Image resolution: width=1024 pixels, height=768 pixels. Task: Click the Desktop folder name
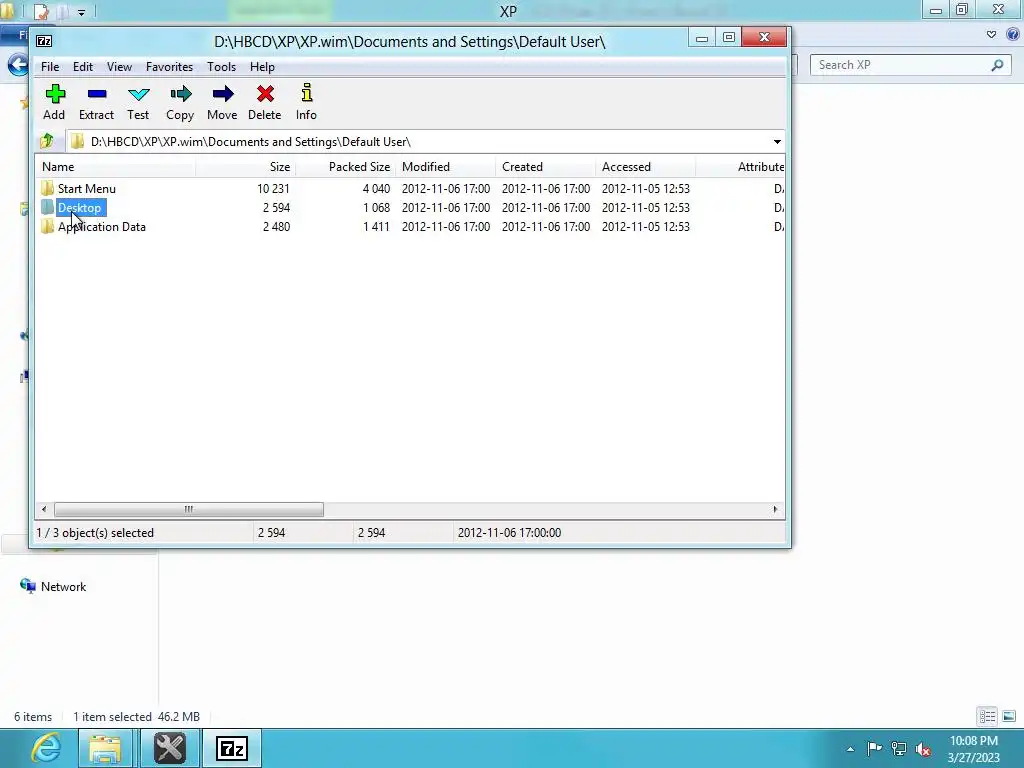click(x=80, y=208)
